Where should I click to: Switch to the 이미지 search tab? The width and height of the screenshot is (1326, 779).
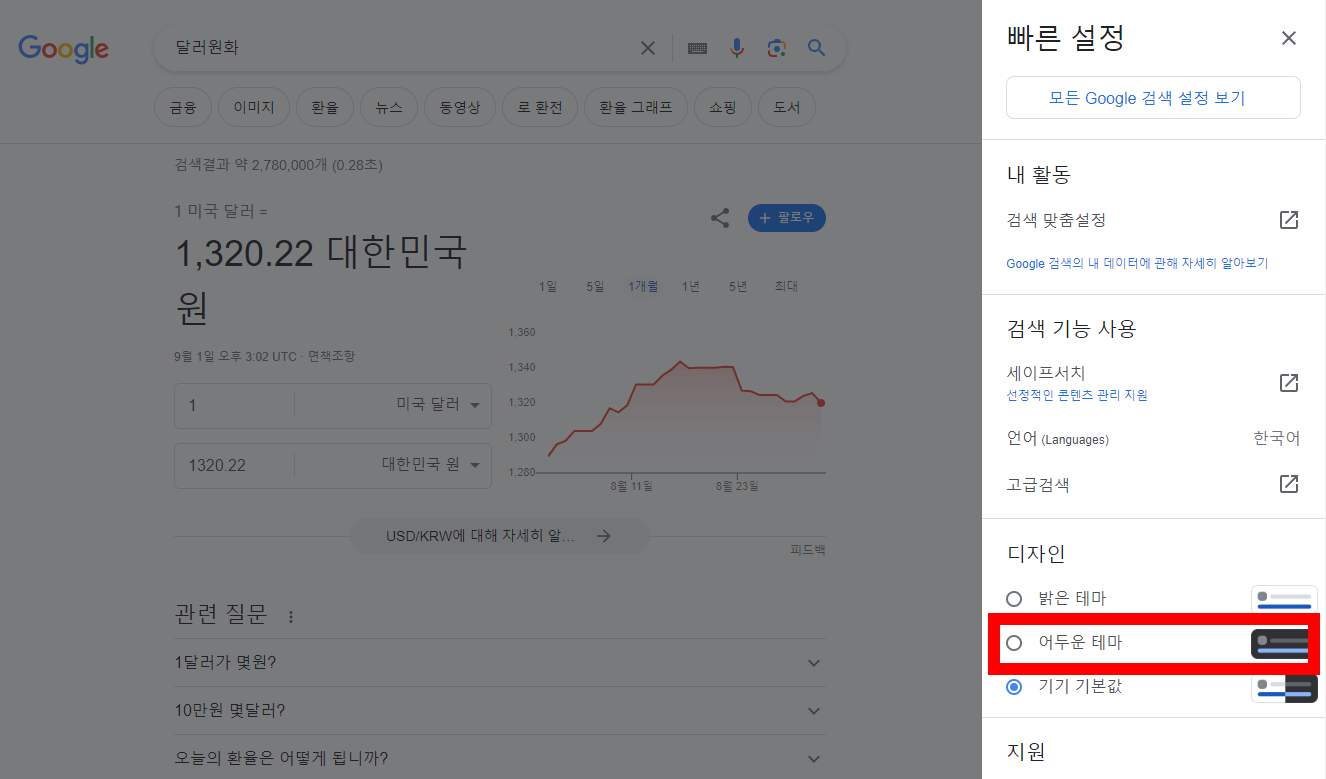253,107
